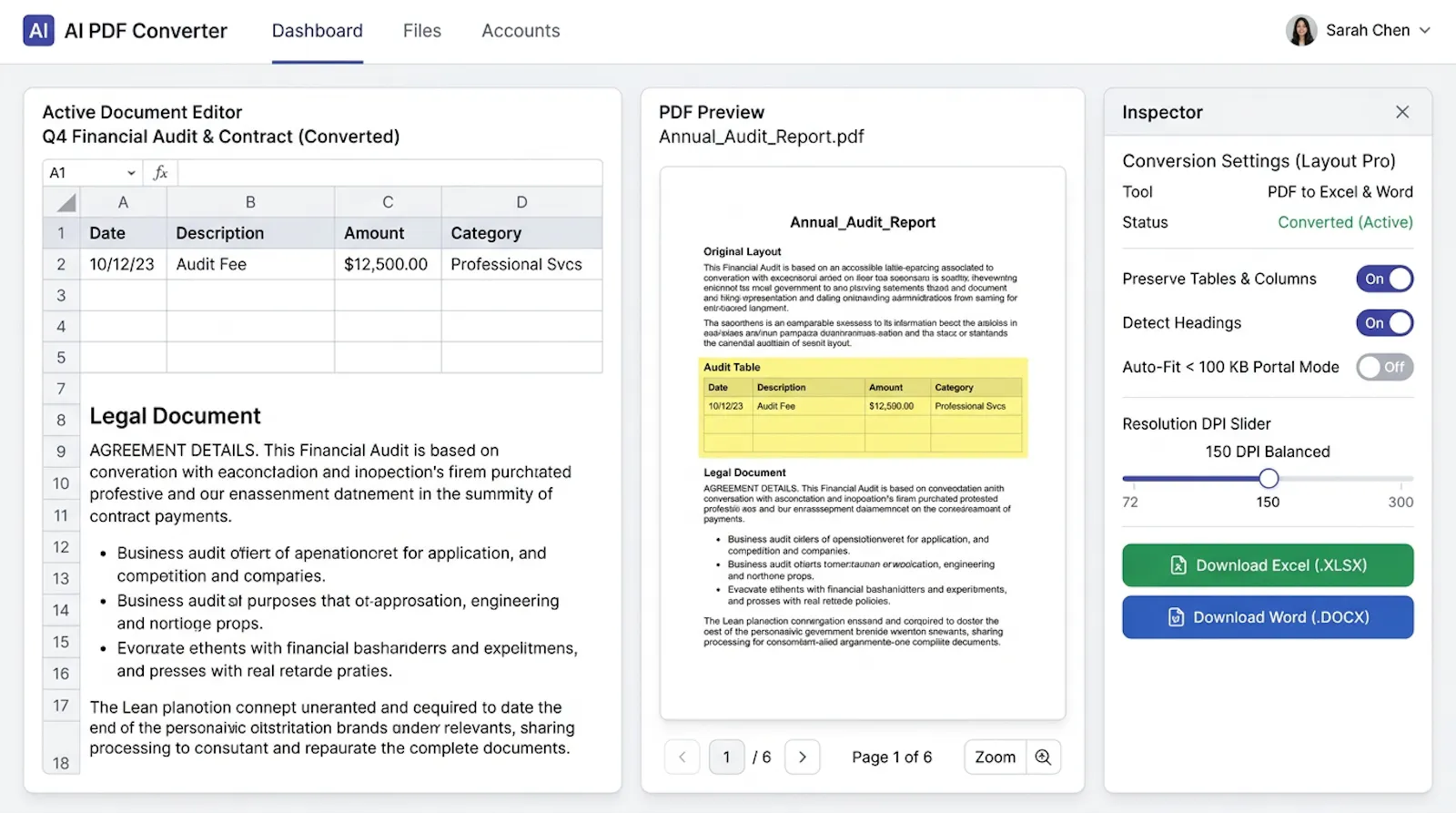Click the Resolution DPI slider handle
The height and width of the screenshot is (813, 1456).
[1269, 478]
